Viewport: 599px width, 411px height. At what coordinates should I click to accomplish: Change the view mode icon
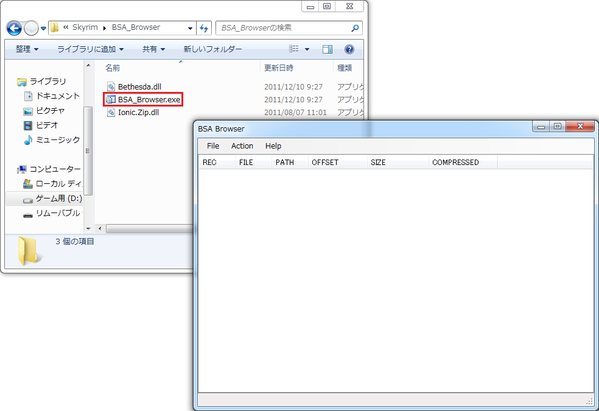point(294,49)
